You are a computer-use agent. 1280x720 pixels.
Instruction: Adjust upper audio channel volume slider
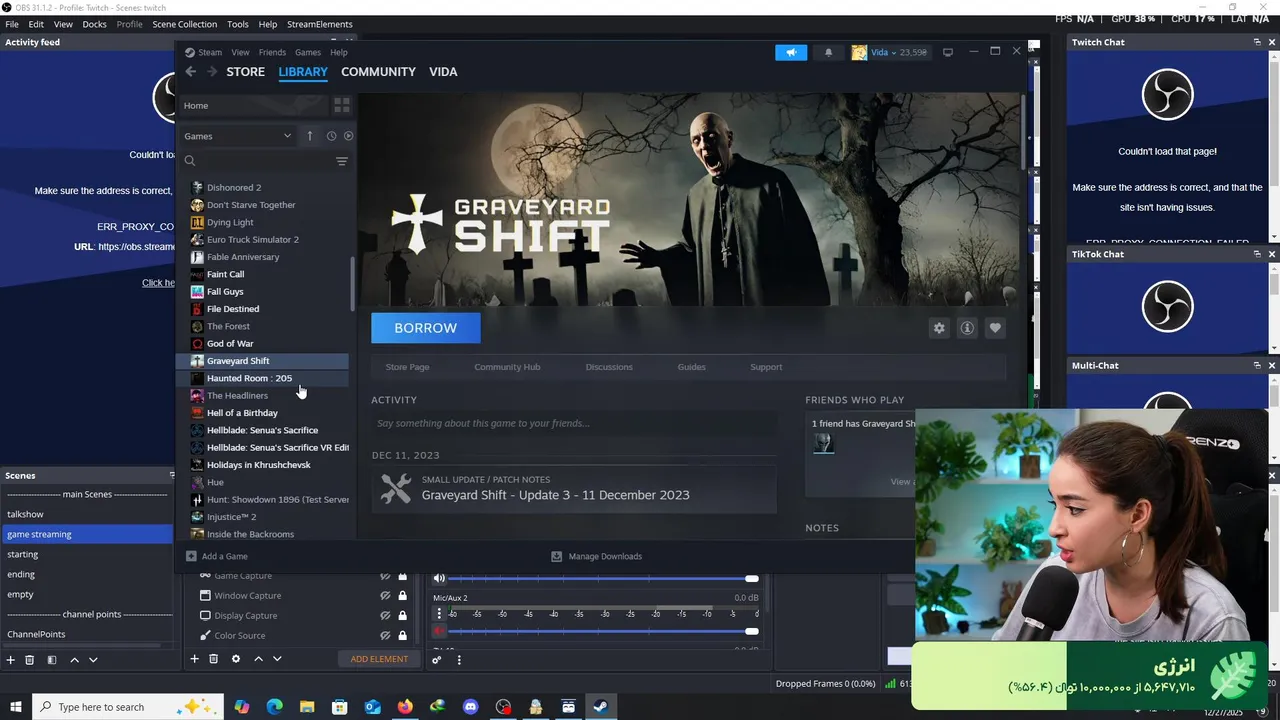pyautogui.click(x=603, y=578)
